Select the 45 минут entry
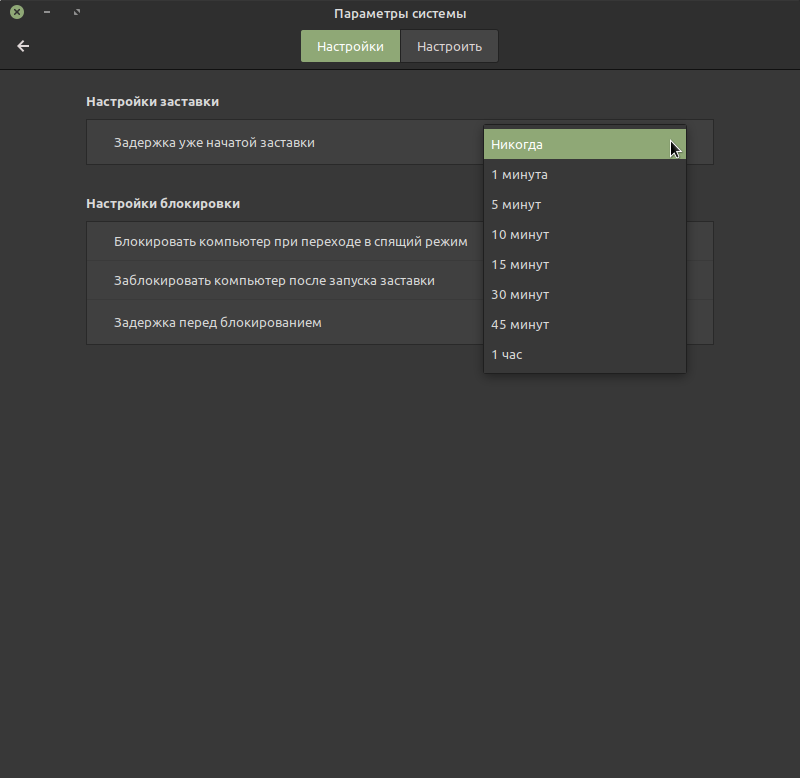Screen dimensions: 800x778 [585, 324]
